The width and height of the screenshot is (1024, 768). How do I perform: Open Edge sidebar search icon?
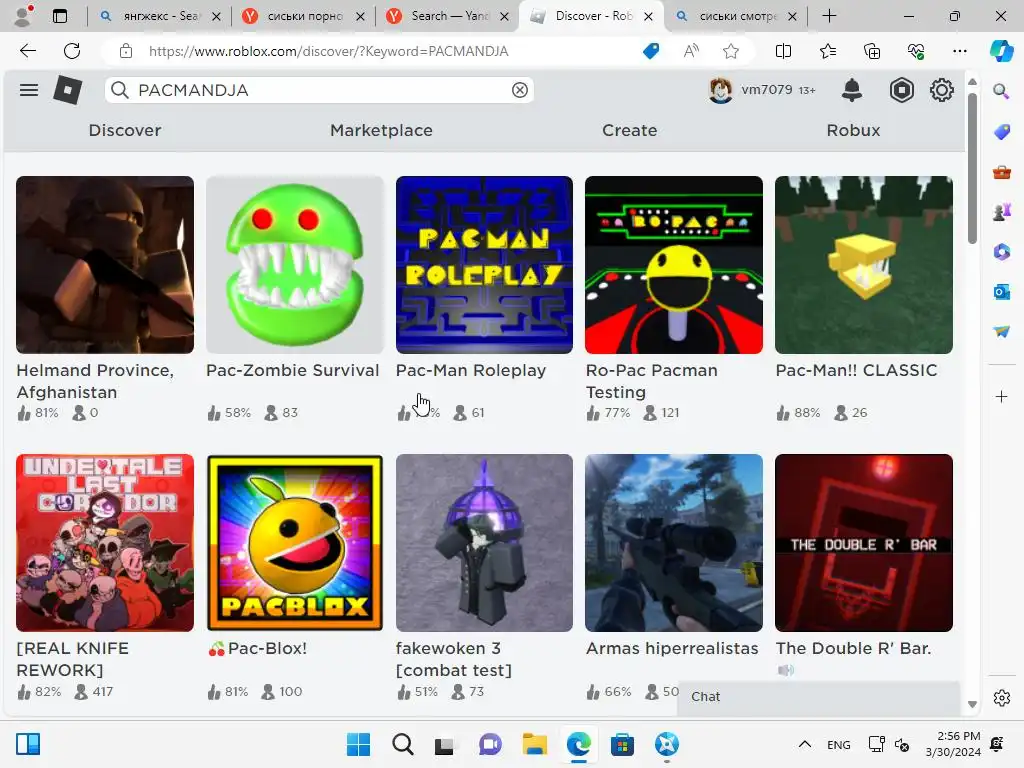click(x=1001, y=91)
